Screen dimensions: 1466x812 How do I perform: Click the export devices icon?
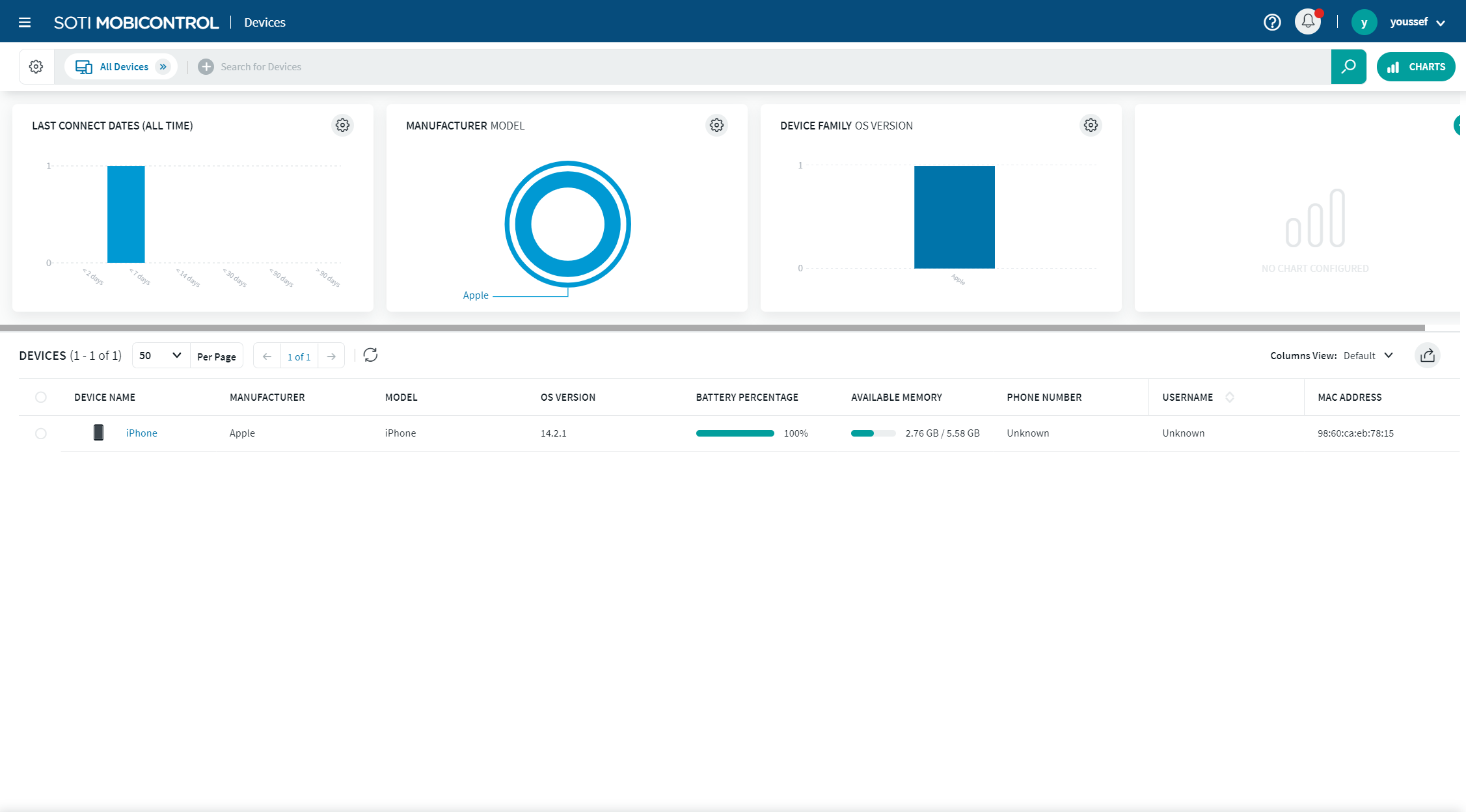(1428, 355)
